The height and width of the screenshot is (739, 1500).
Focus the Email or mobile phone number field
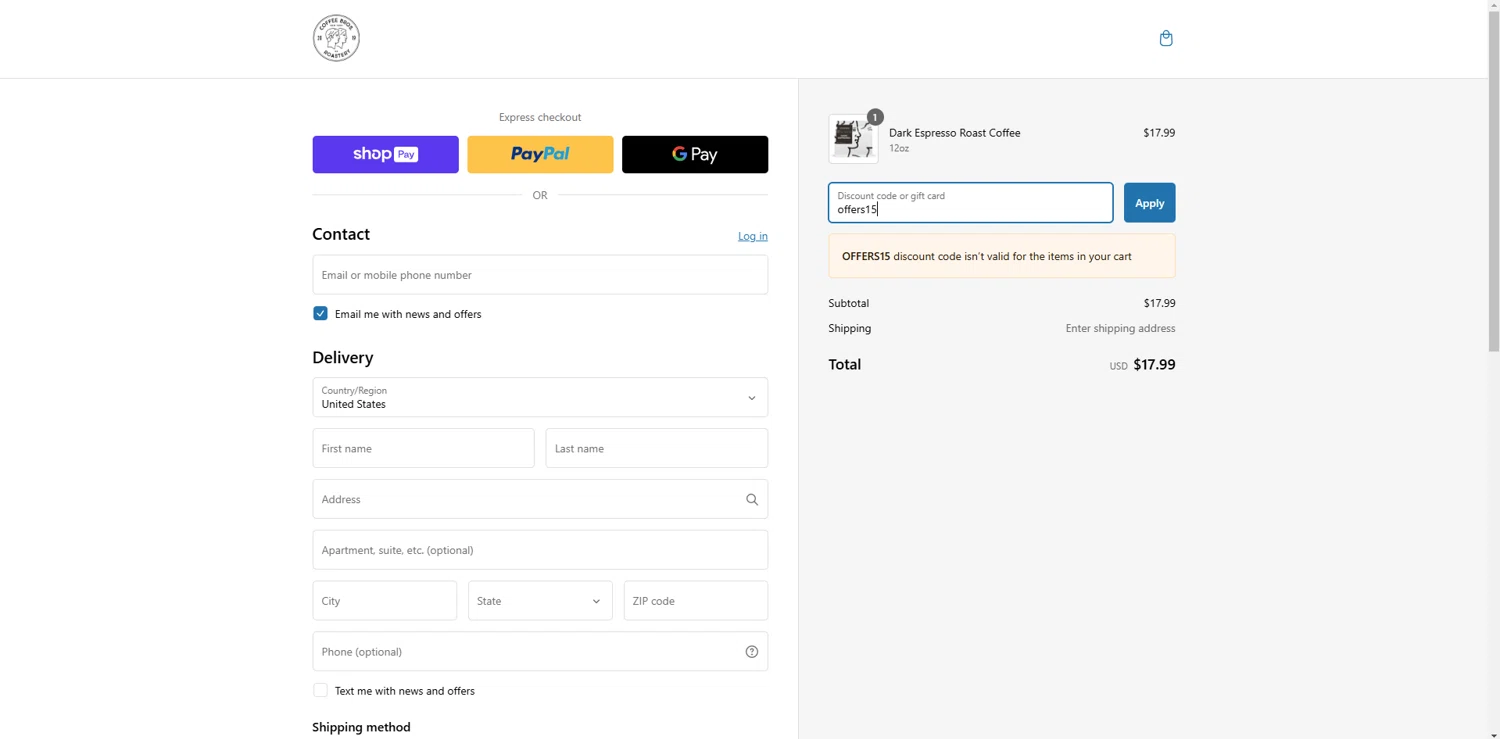tap(540, 275)
